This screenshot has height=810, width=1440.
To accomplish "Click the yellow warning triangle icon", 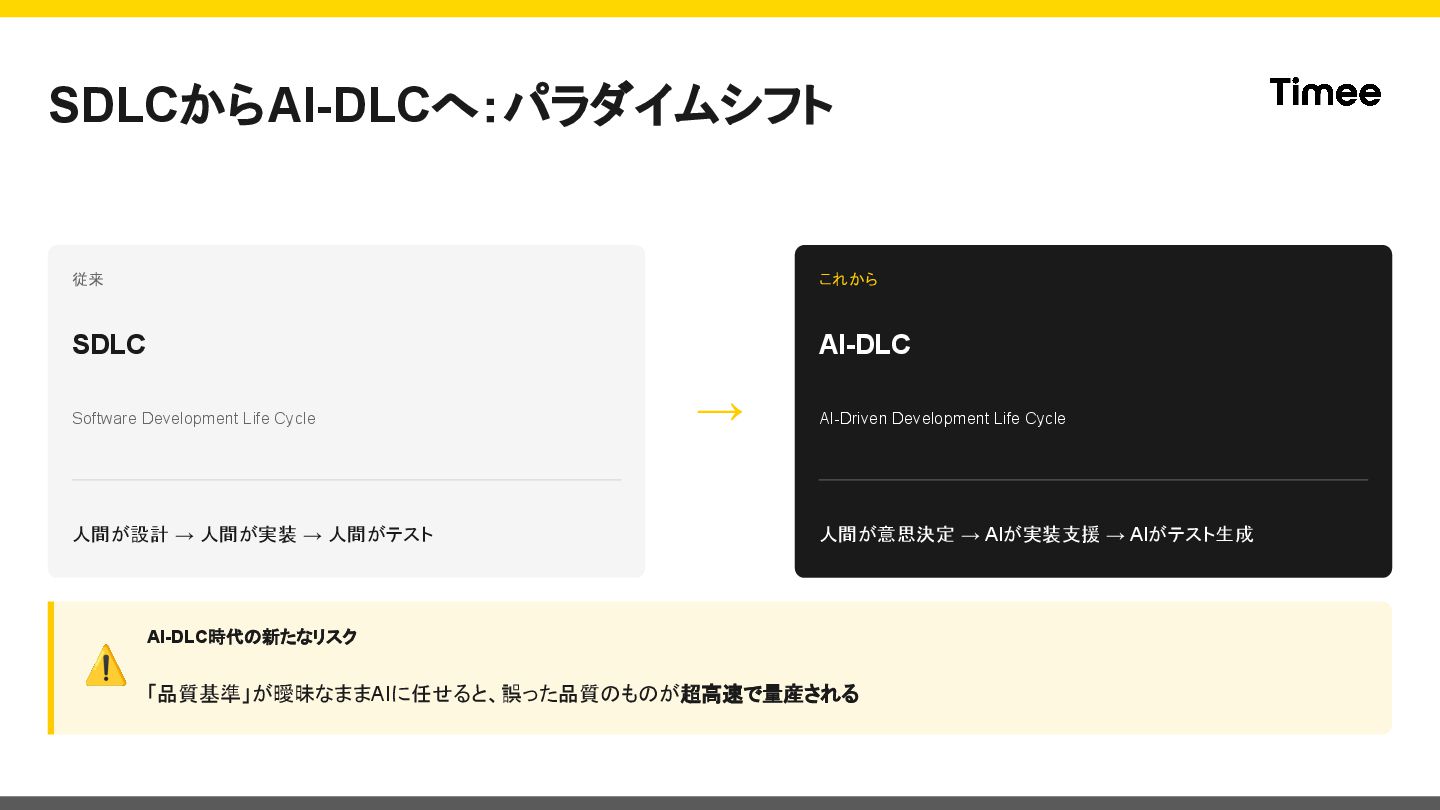I will pyautogui.click(x=106, y=665).
